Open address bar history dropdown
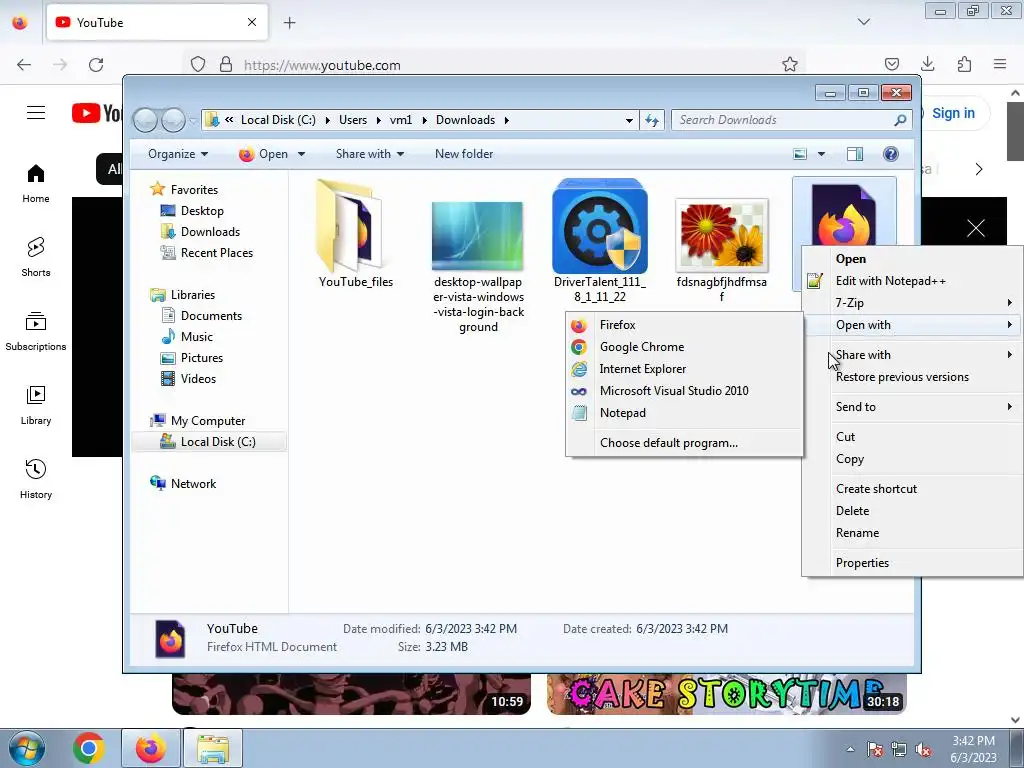This screenshot has width=1024, height=768. point(629,120)
